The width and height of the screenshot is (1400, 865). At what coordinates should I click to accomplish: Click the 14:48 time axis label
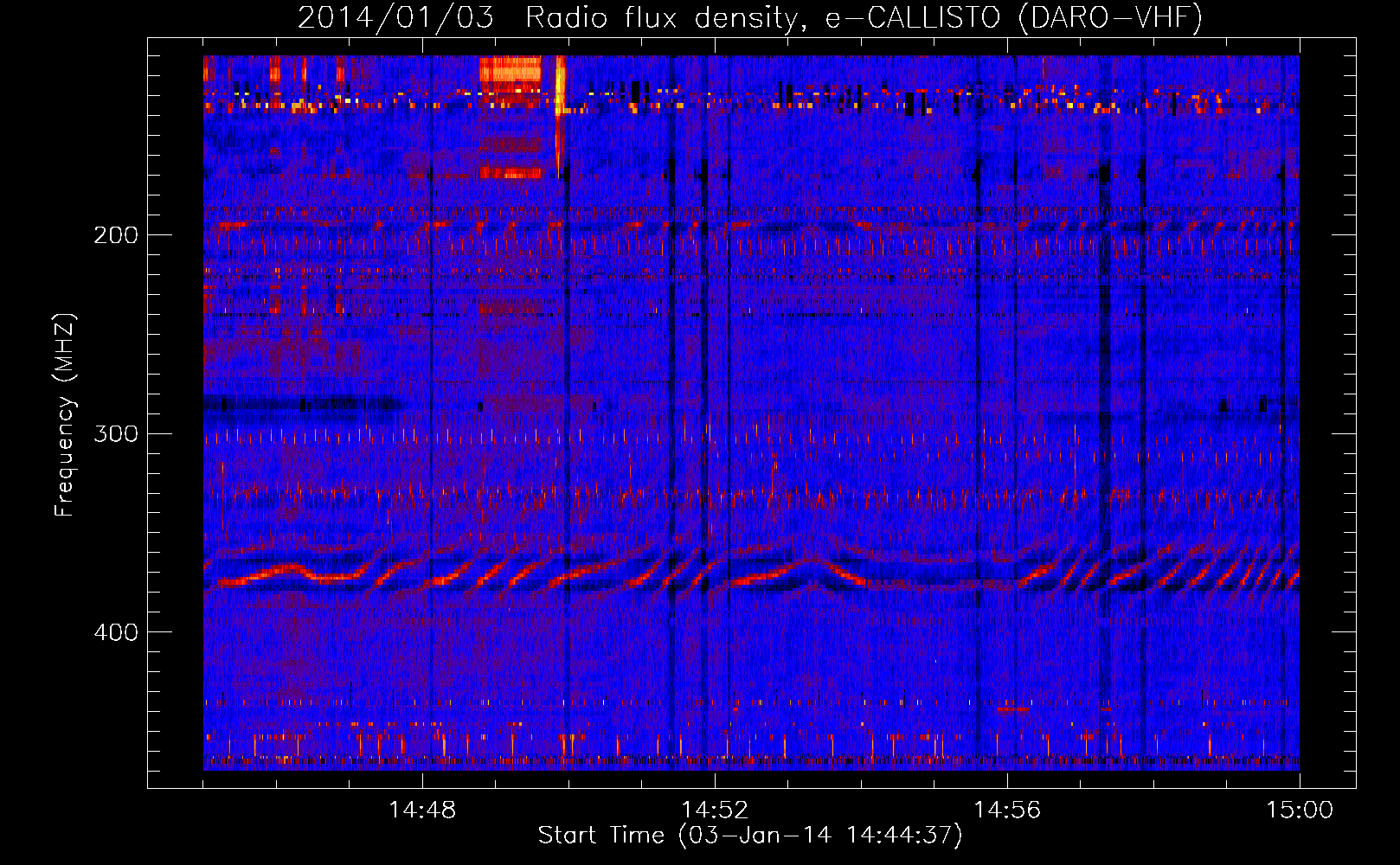tap(422, 811)
